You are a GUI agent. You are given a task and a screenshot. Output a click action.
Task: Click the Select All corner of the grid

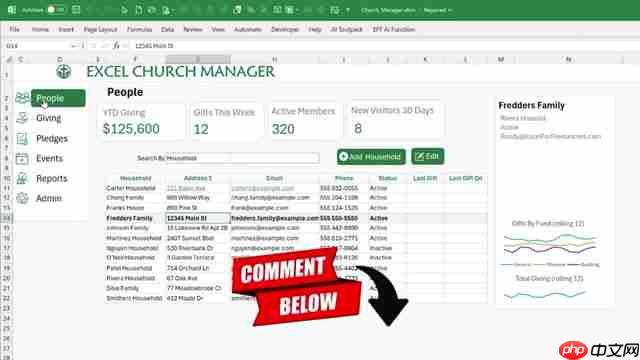click(8, 60)
